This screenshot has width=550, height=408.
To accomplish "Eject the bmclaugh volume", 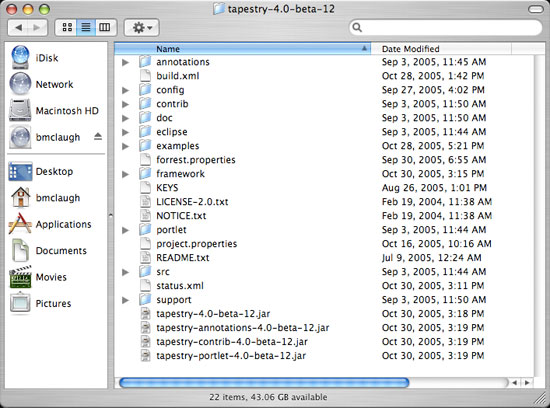I will [x=98, y=137].
